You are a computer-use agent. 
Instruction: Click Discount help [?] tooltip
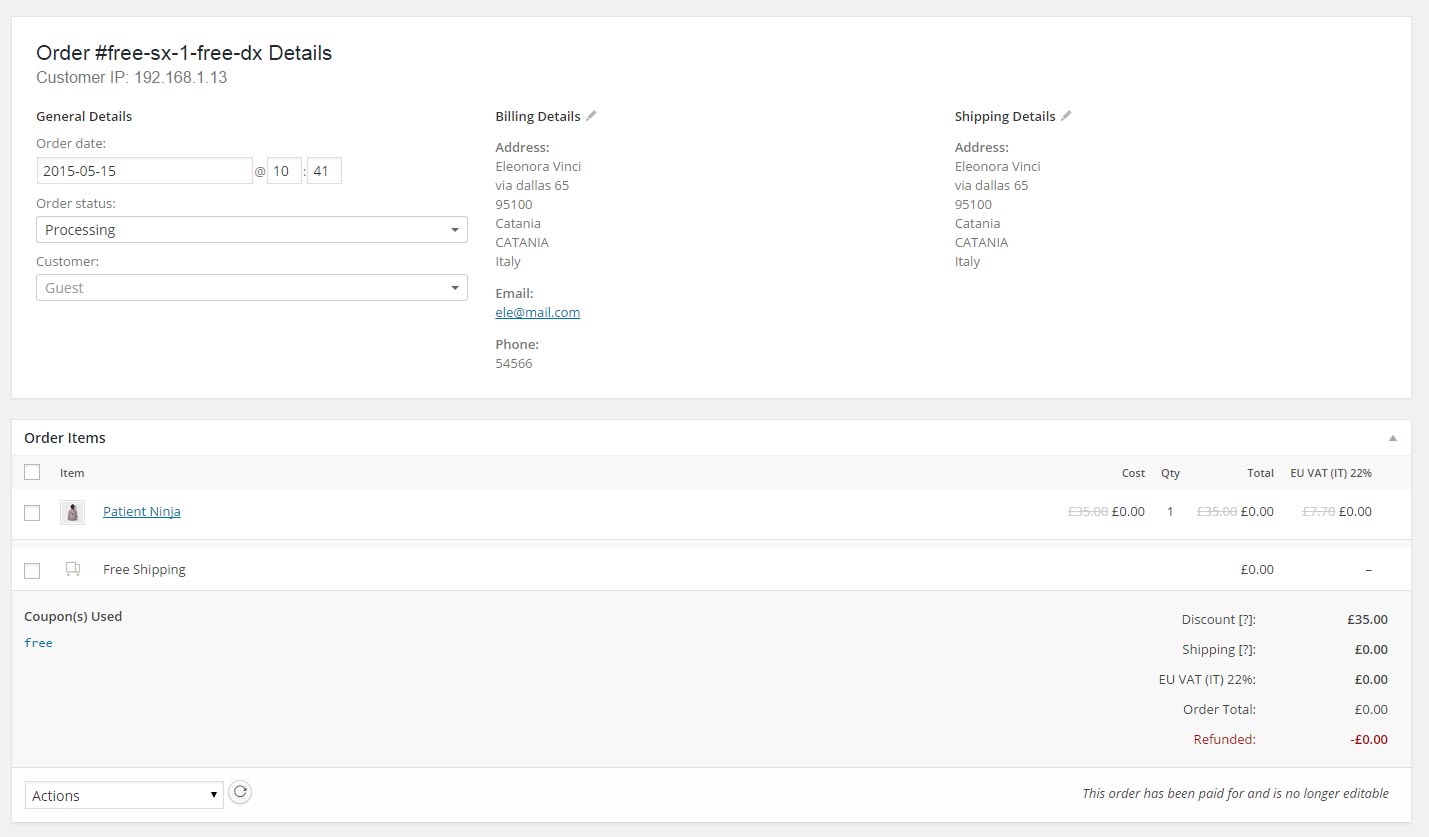pos(1245,620)
